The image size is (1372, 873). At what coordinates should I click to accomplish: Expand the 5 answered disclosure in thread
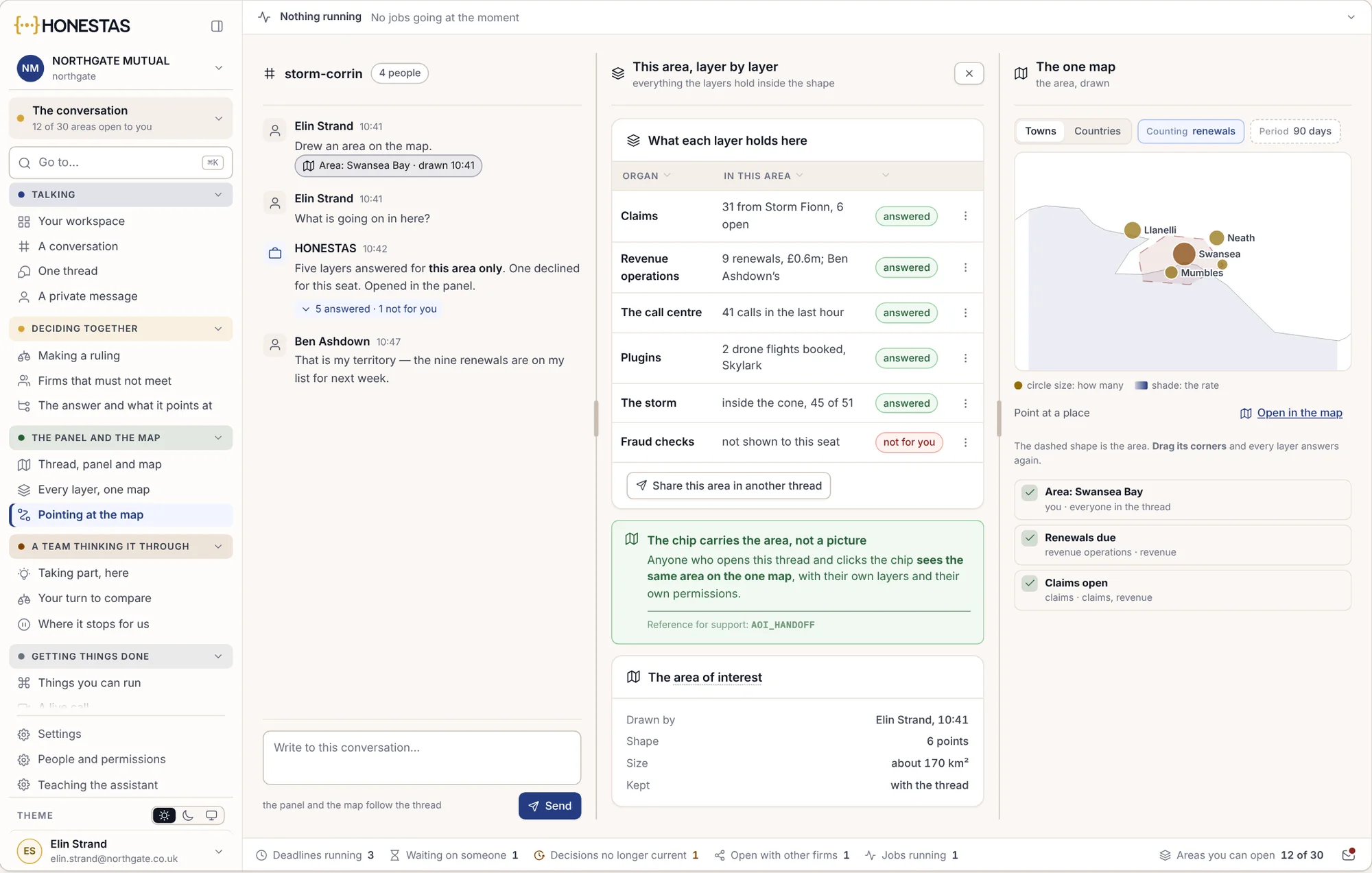(369, 309)
